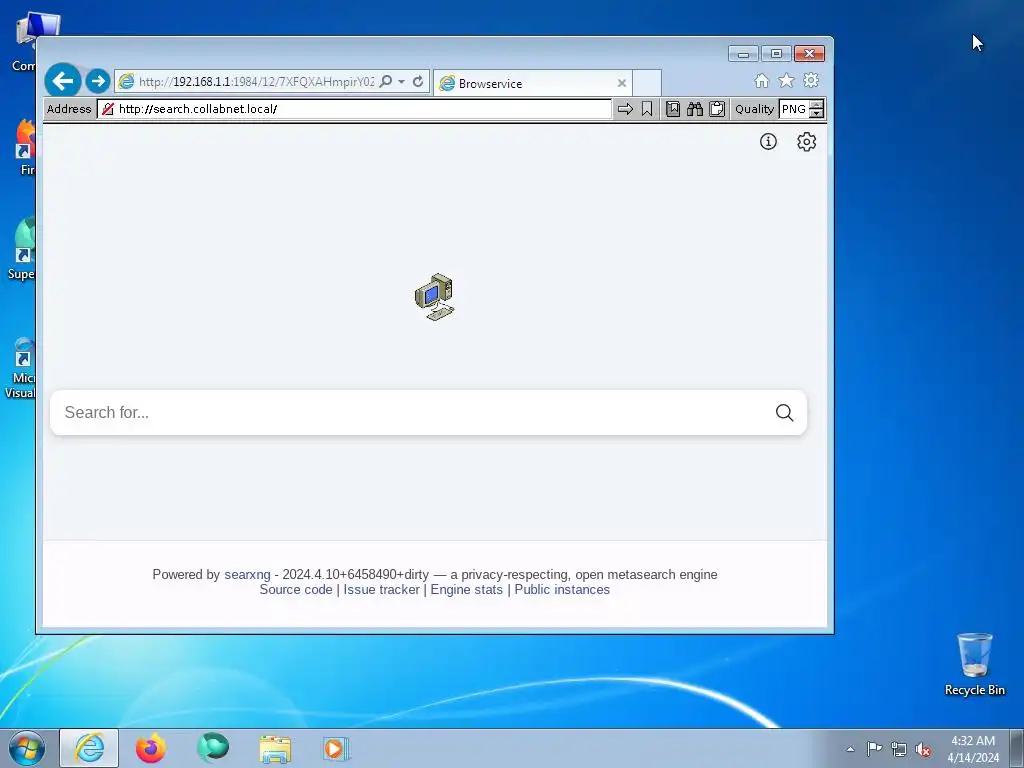Click the search magnifier in IE address bar

coord(386,82)
